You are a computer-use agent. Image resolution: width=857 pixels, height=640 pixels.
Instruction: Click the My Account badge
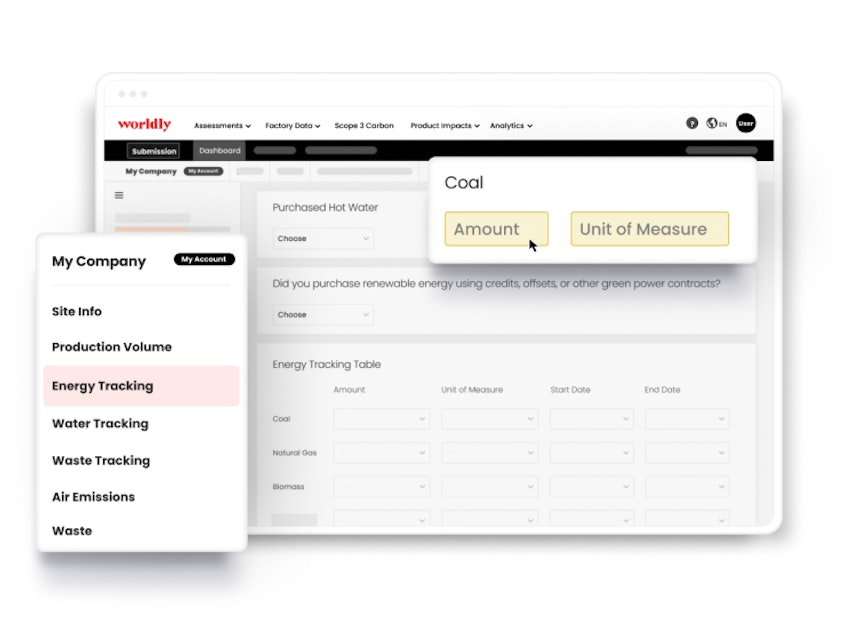coord(204,259)
